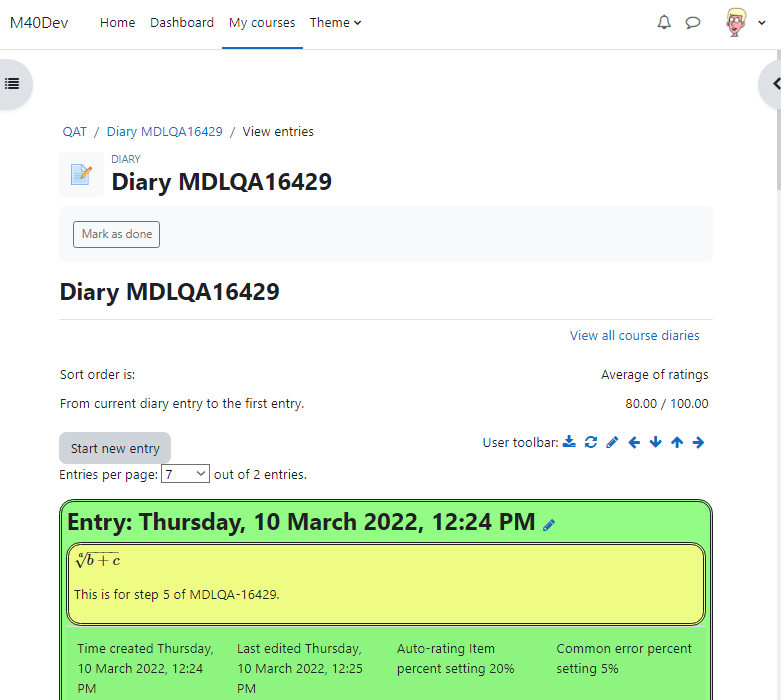This screenshot has height=700, width=781.
Task: Expand the Theme menu
Action: coord(335,22)
